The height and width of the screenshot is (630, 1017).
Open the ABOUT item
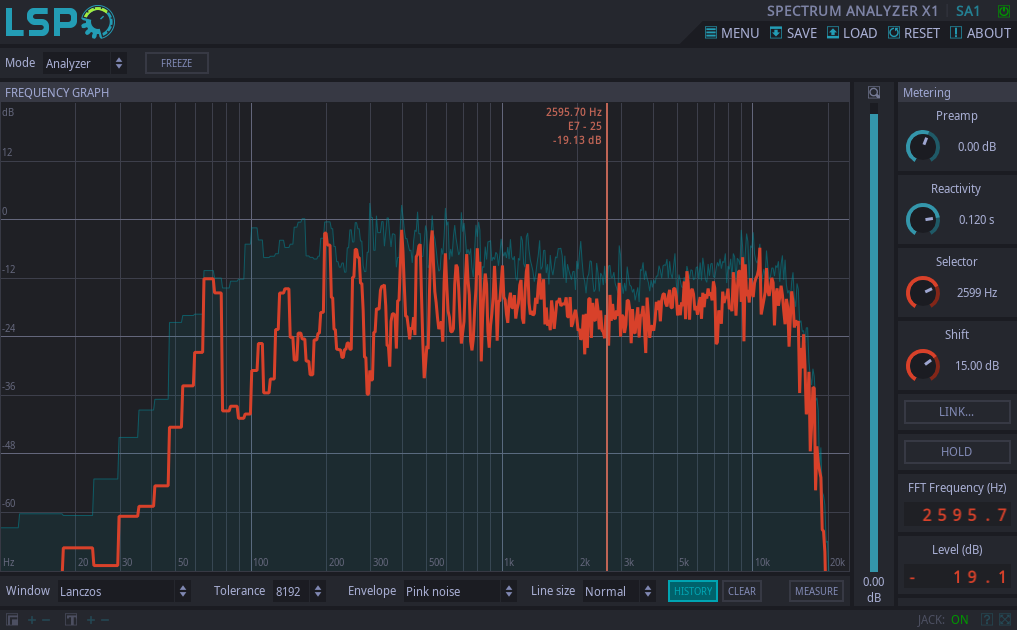click(980, 33)
